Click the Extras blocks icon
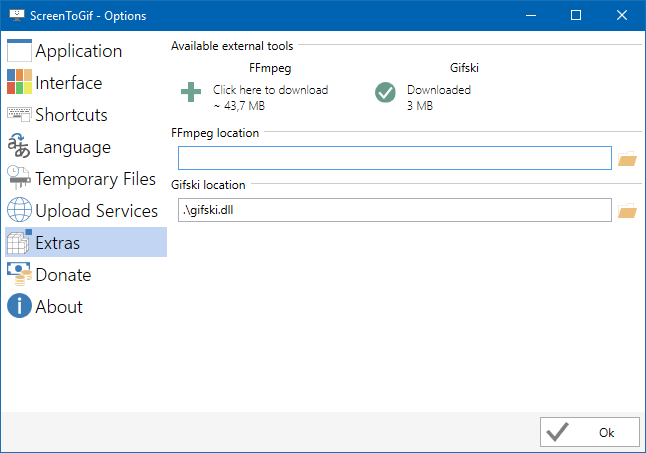This screenshot has height=453, width=646. pyautogui.click(x=19, y=242)
